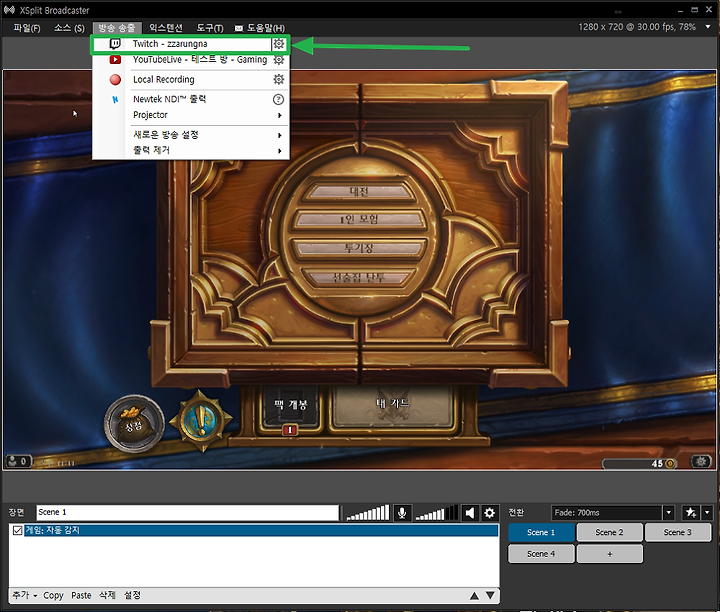Click Hearthstone options gear in preview

click(x=701, y=461)
